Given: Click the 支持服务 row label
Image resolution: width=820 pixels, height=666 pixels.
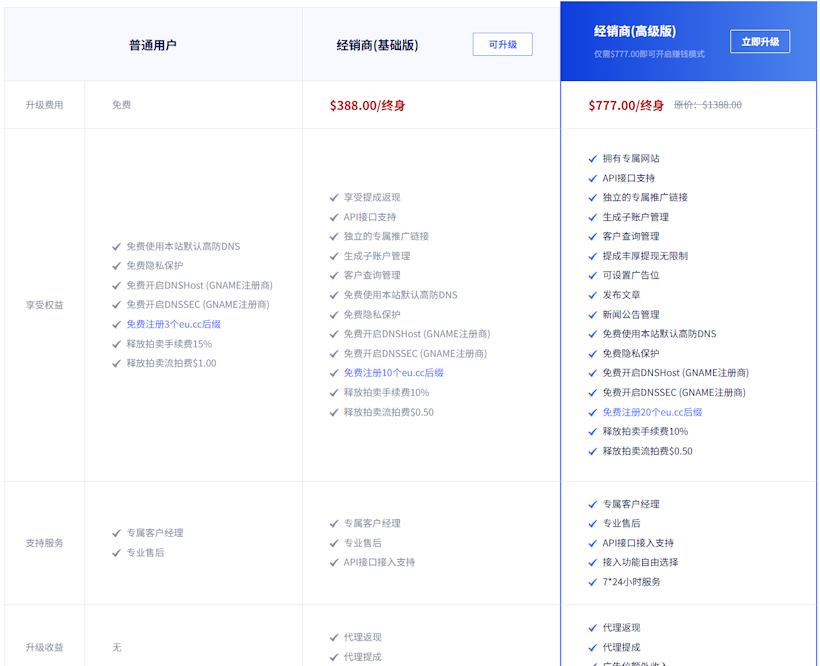Looking at the screenshot, I should coord(44,543).
